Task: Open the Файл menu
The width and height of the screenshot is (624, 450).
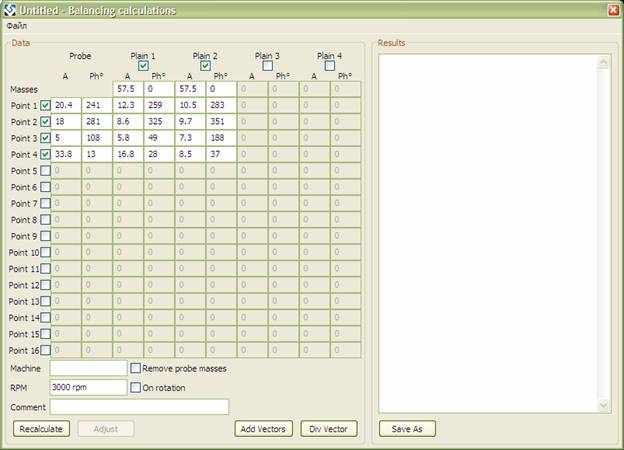Action: click(17, 26)
